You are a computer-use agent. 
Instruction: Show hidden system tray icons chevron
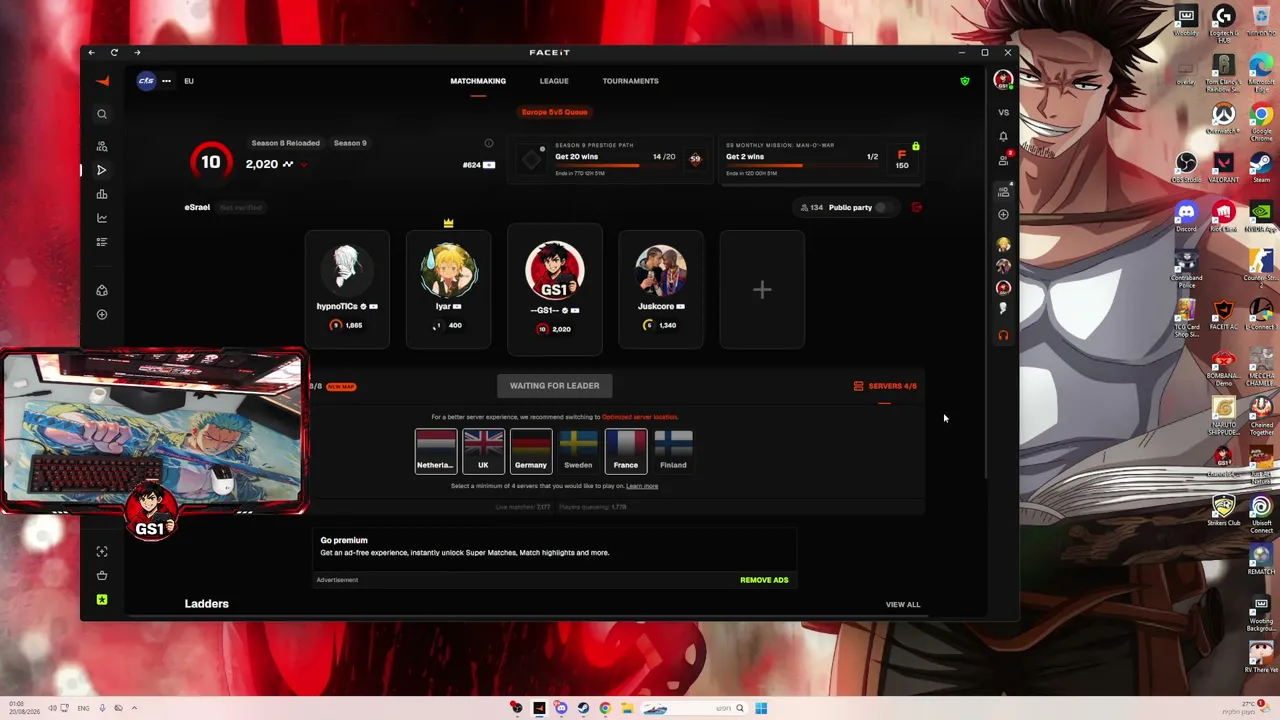click(x=134, y=708)
